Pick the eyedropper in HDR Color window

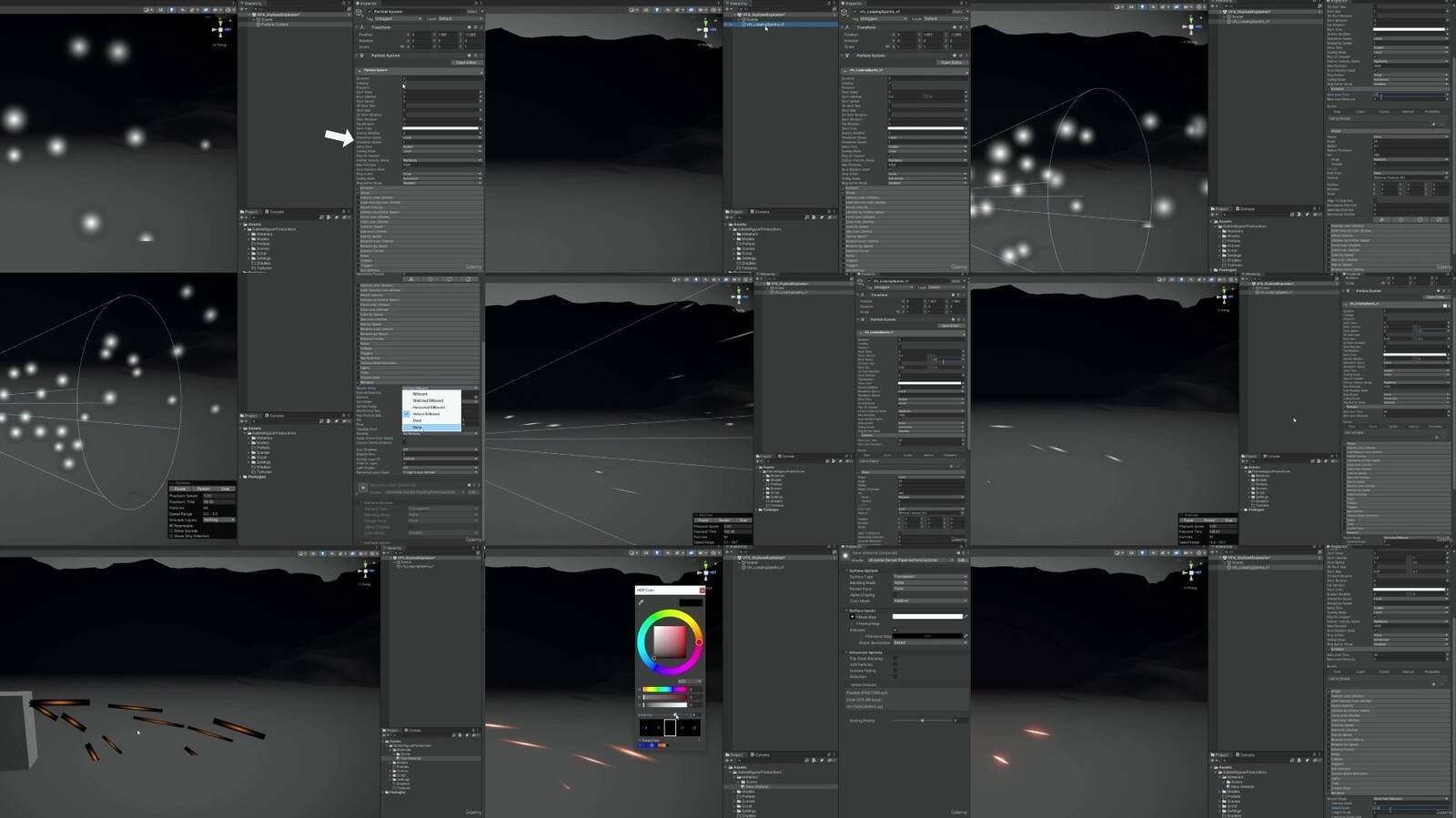tap(641, 602)
